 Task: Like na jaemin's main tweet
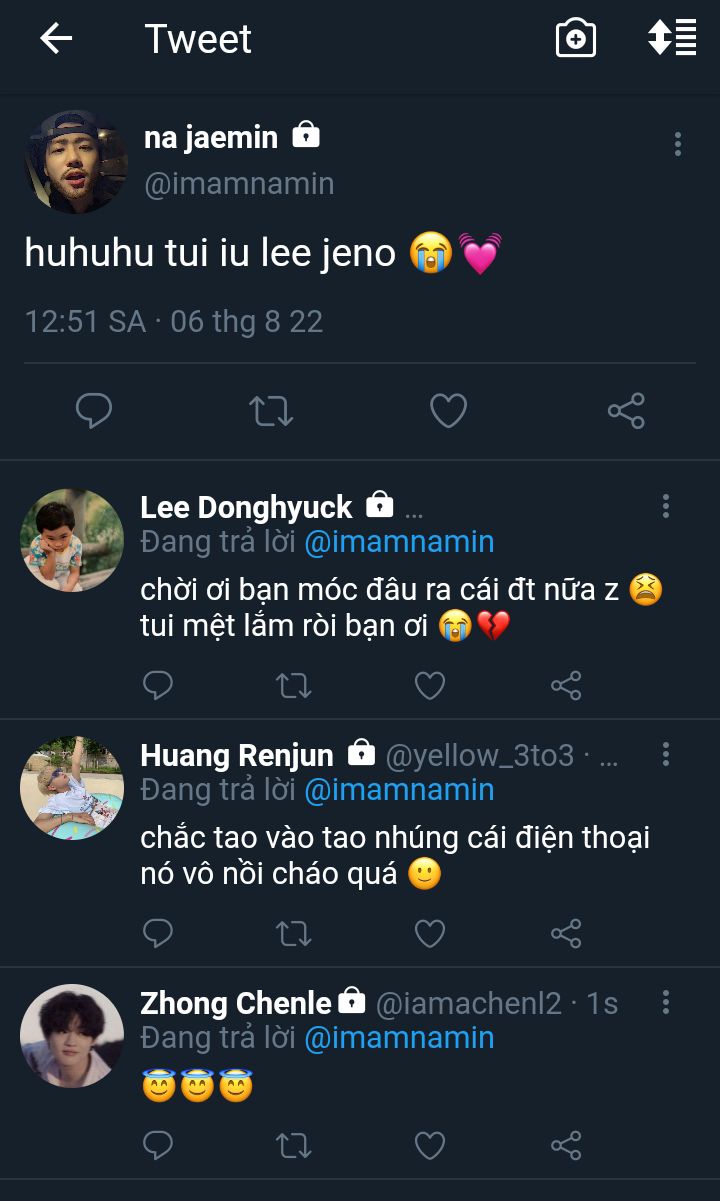(x=448, y=411)
